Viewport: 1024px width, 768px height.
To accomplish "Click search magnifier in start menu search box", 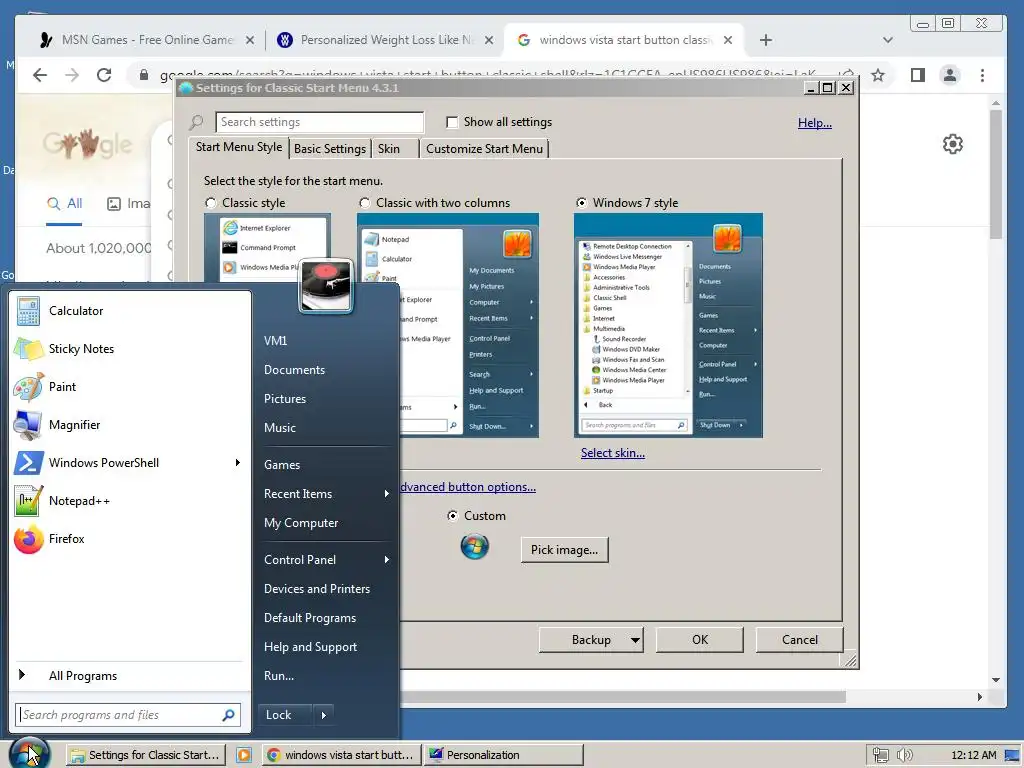I will (x=229, y=715).
